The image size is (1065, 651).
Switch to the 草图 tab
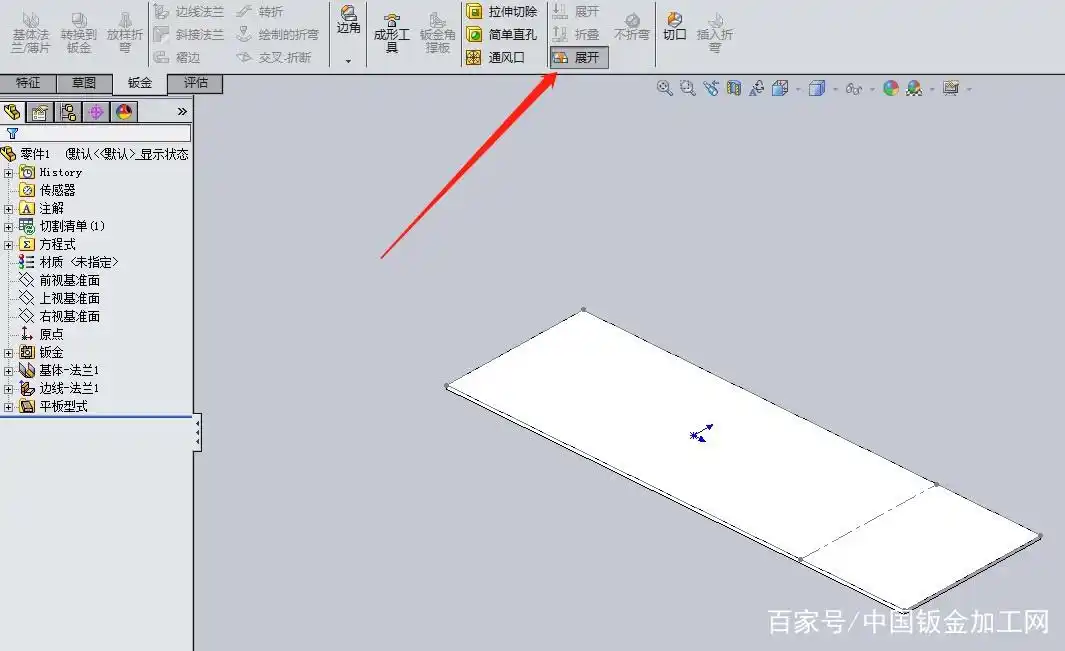pos(84,83)
